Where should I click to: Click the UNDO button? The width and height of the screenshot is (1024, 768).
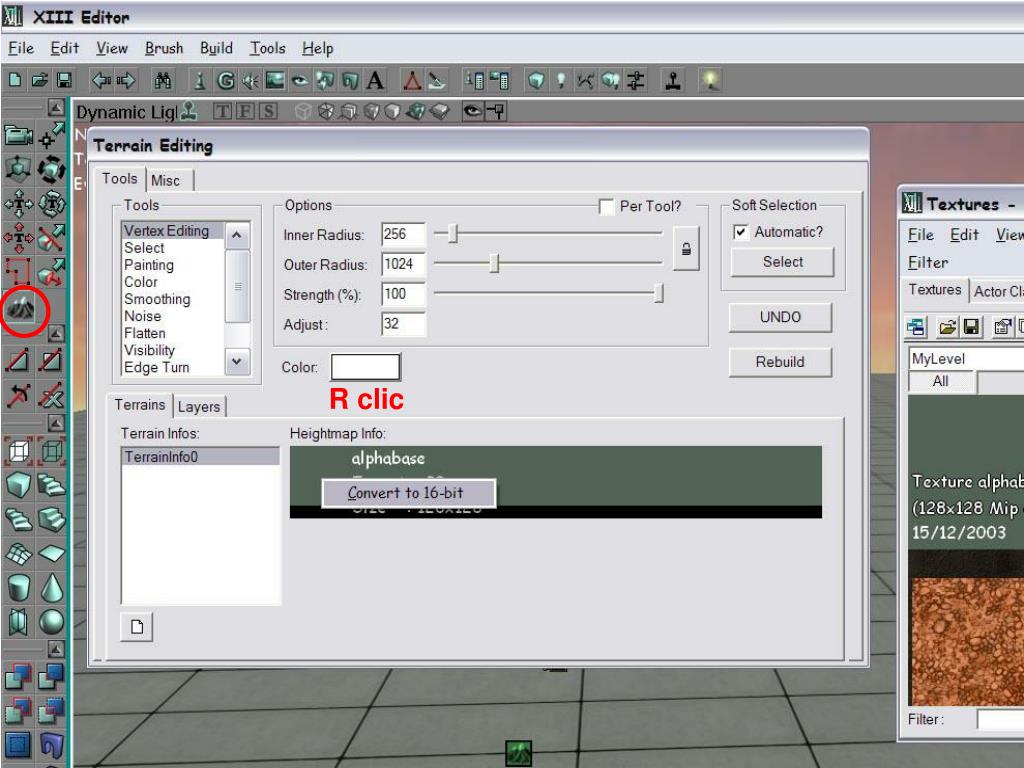(x=780, y=317)
